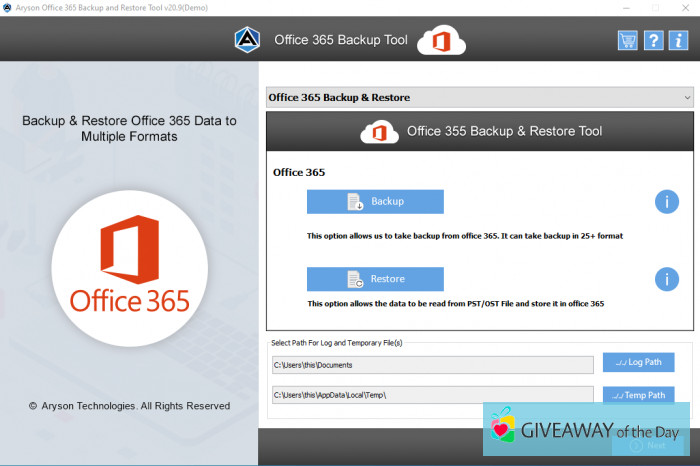Click the Log Path browse button
Image resolution: width=700 pixels, height=466 pixels.
pos(638,362)
